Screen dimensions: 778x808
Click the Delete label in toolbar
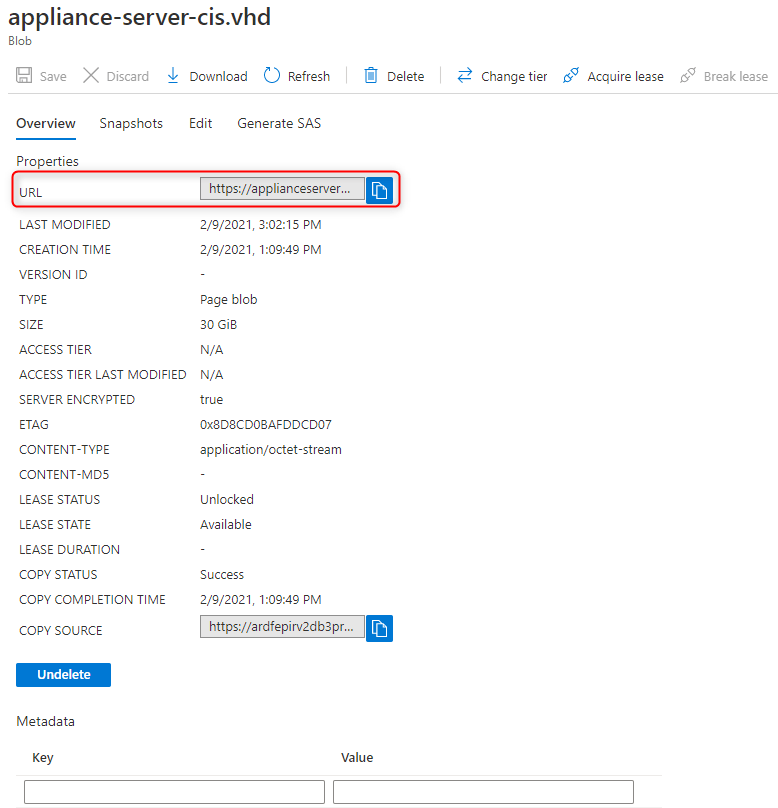405,76
